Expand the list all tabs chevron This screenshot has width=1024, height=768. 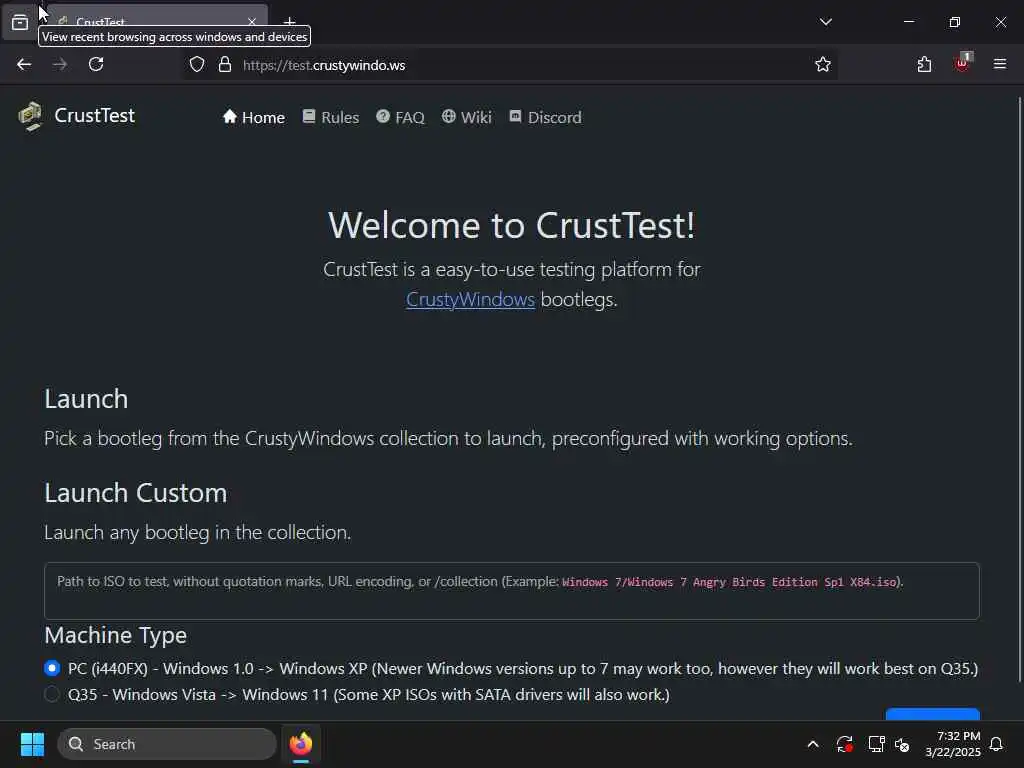[825, 22]
